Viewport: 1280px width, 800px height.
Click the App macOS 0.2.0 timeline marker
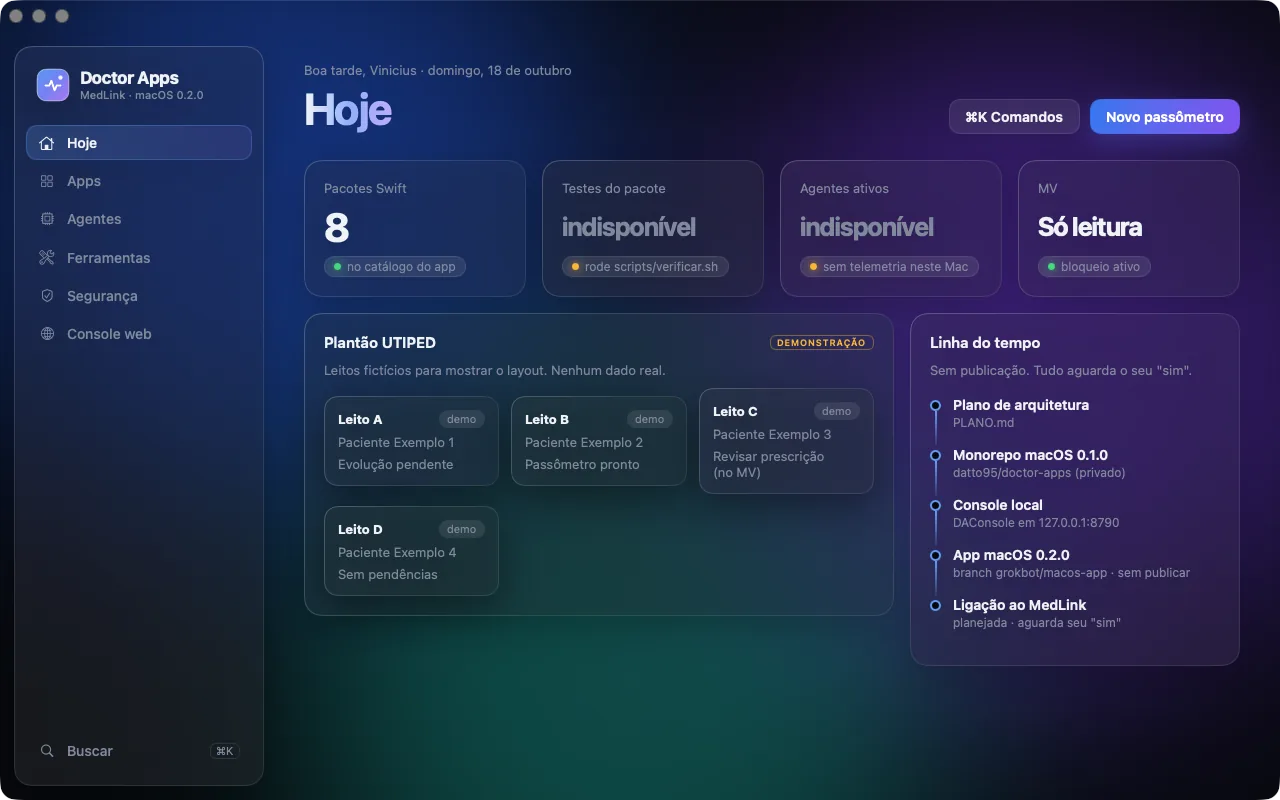(935, 555)
